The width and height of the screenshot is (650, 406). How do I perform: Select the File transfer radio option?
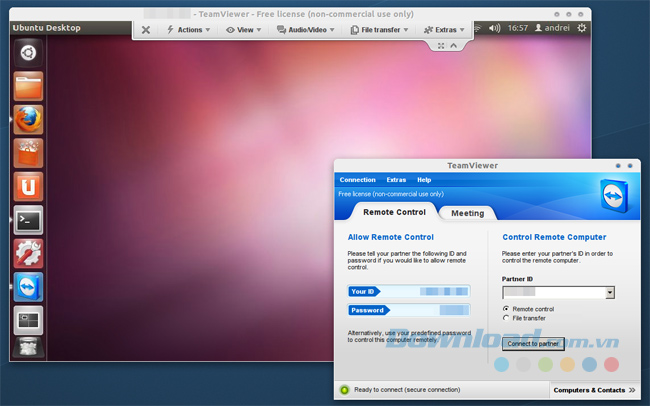(506, 318)
